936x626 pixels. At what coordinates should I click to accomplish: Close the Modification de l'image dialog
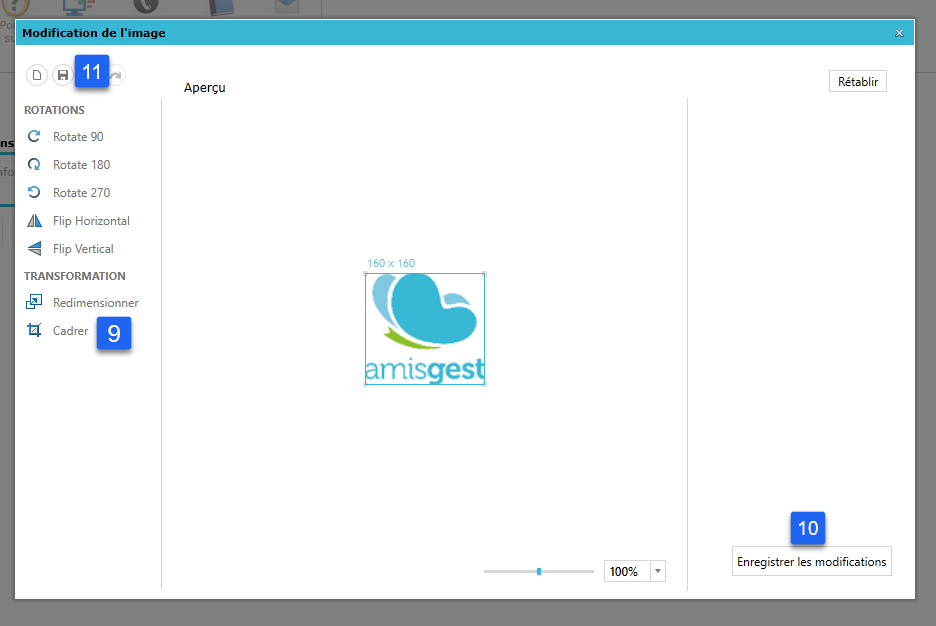(900, 33)
